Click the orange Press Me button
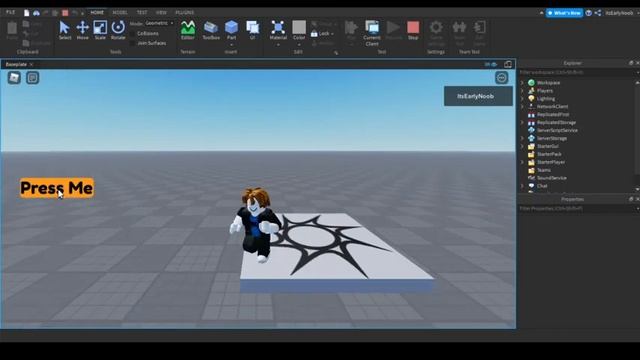This screenshot has height=360, width=640. (x=57, y=188)
